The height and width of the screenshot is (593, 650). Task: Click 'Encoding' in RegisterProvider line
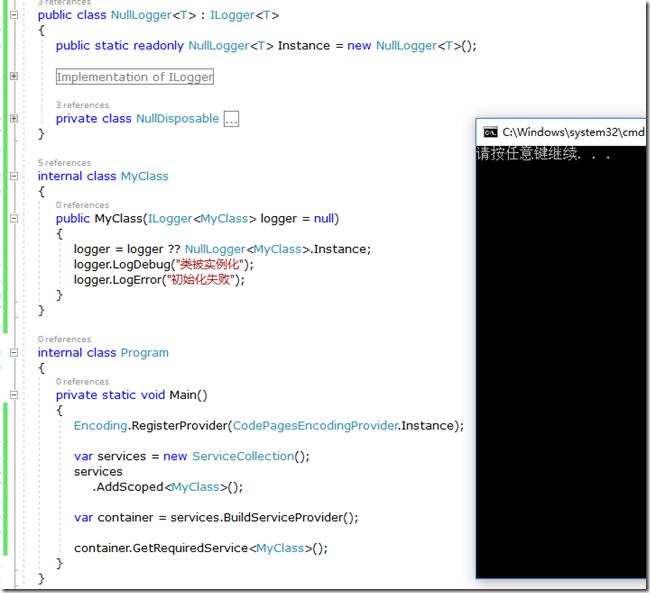tap(100, 426)
